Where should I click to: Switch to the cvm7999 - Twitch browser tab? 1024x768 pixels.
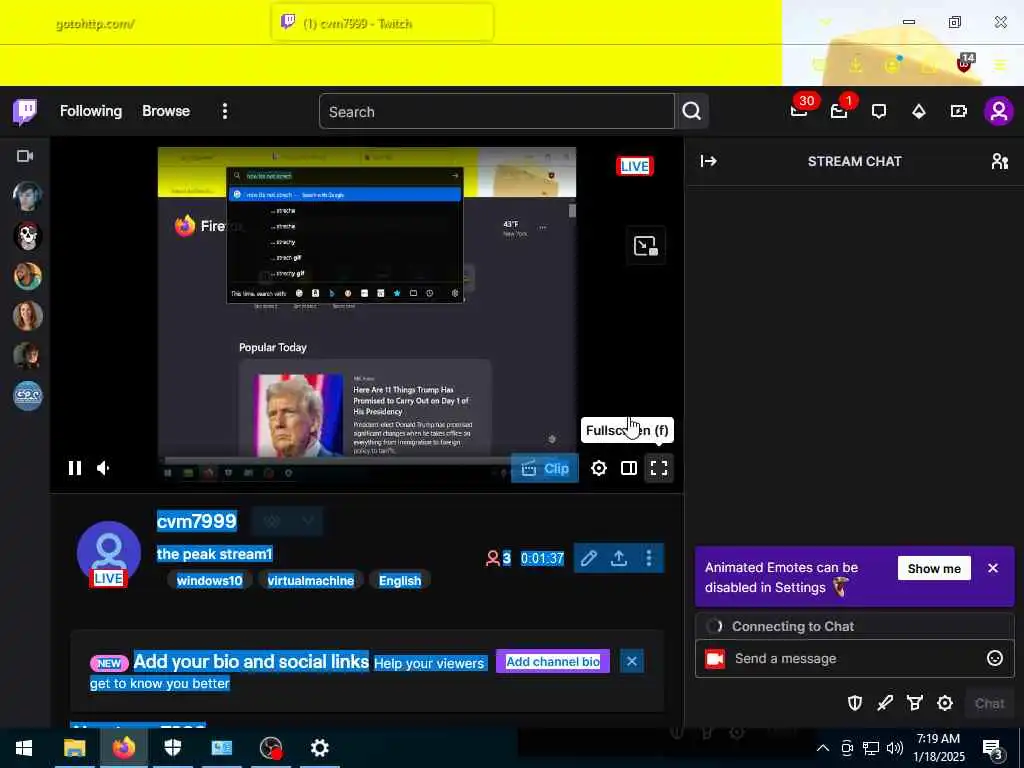coord(383,23)
